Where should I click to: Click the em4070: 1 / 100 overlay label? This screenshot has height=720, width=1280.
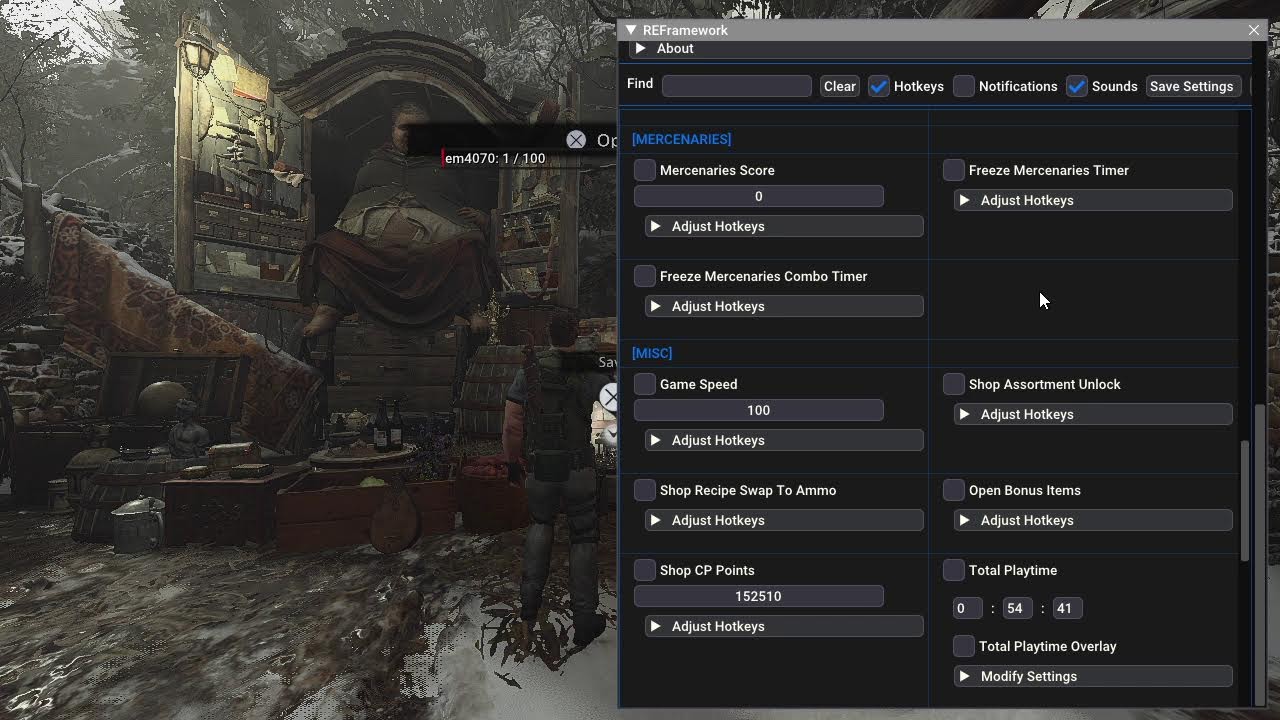click(x=495, y=158)
